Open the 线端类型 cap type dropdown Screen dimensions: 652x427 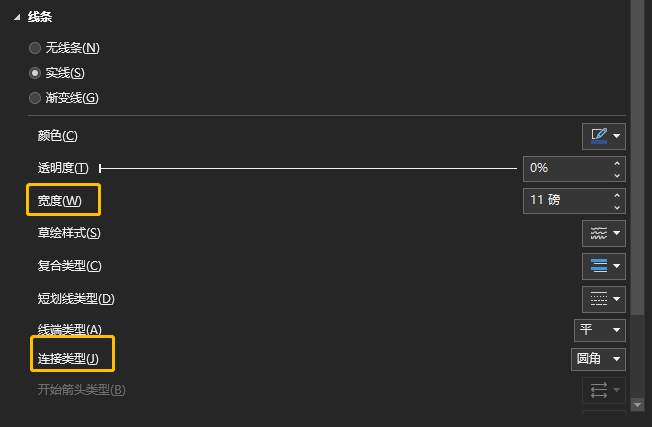point(600,329)
